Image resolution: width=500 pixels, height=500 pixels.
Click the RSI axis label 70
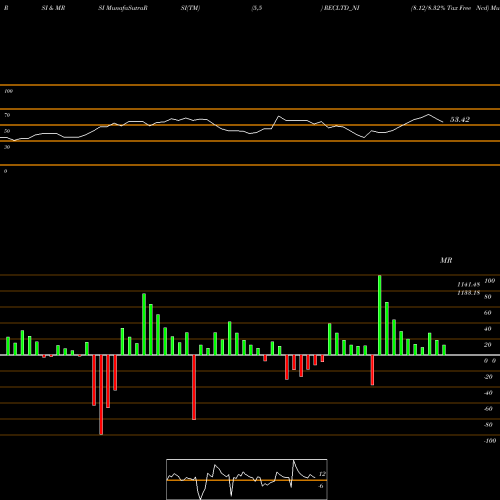[x=7, y=115]
